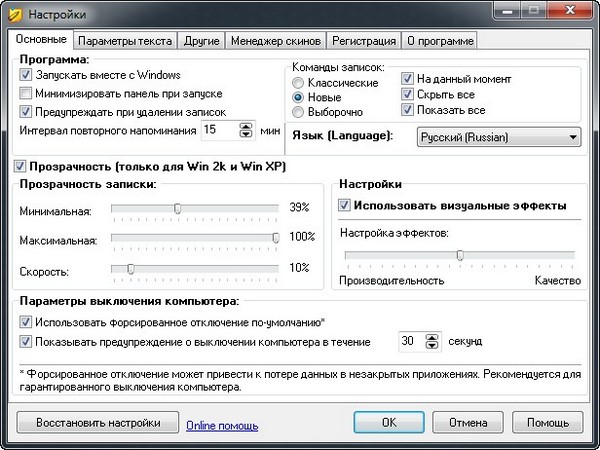Toggle Использовать визуальные эффекты checkbox

[x=346, y=206]
